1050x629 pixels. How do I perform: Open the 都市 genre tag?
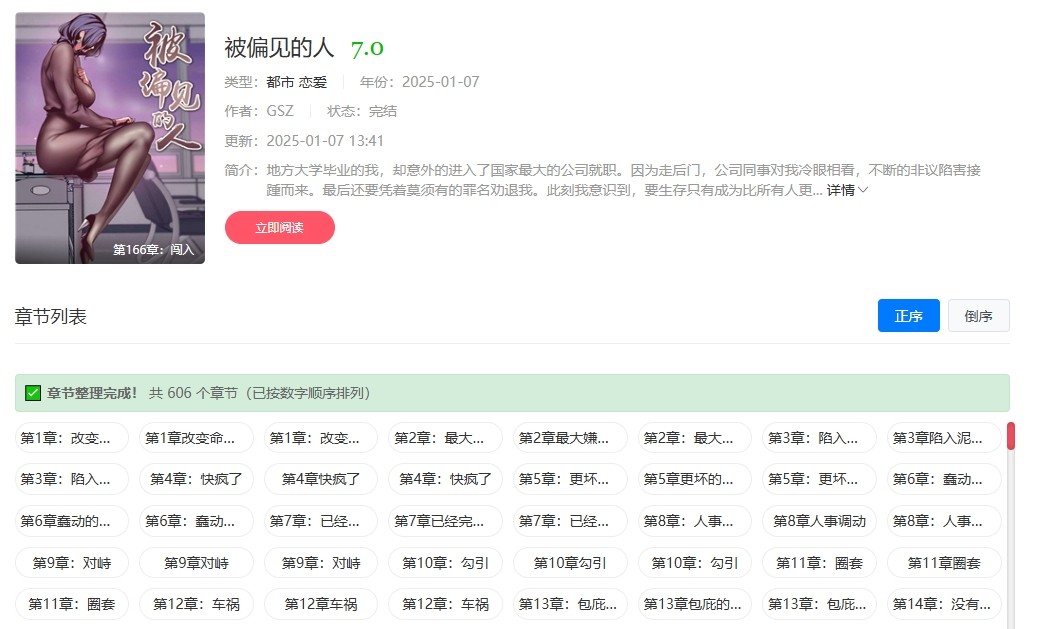275,82
